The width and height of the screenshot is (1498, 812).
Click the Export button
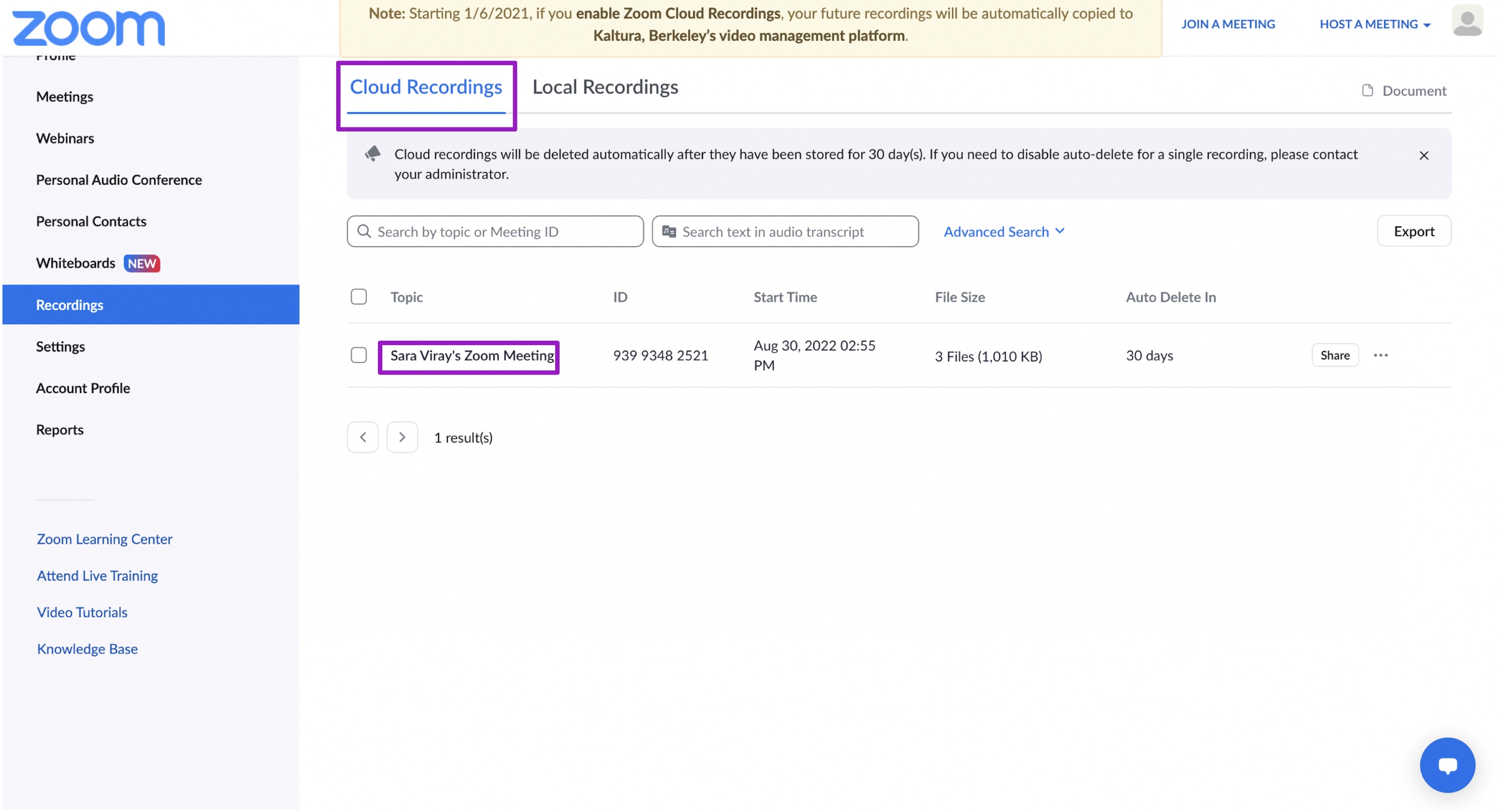click(x=1414, y=231)
